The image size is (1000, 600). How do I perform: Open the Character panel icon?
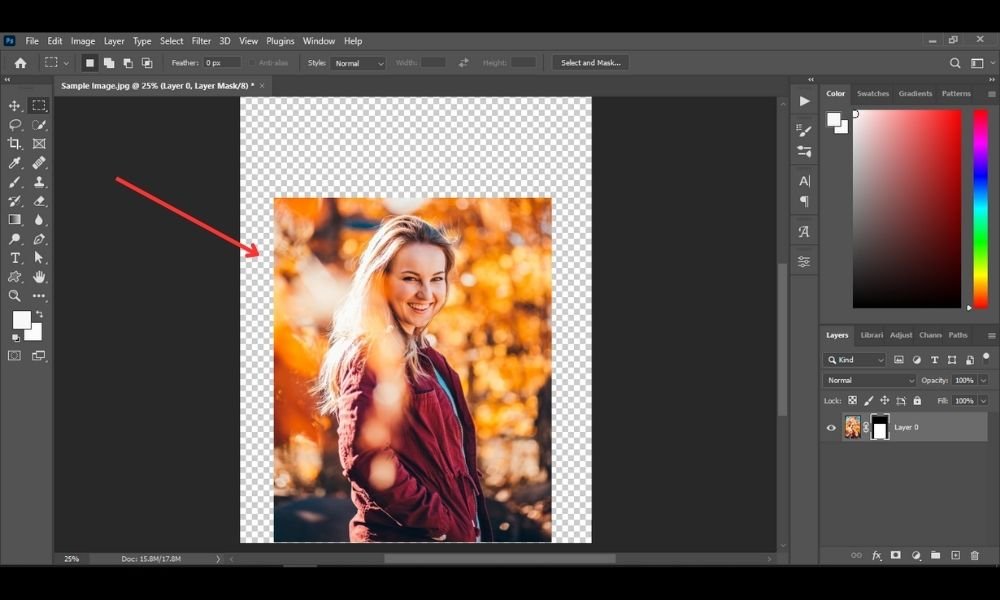pos(804,181)
